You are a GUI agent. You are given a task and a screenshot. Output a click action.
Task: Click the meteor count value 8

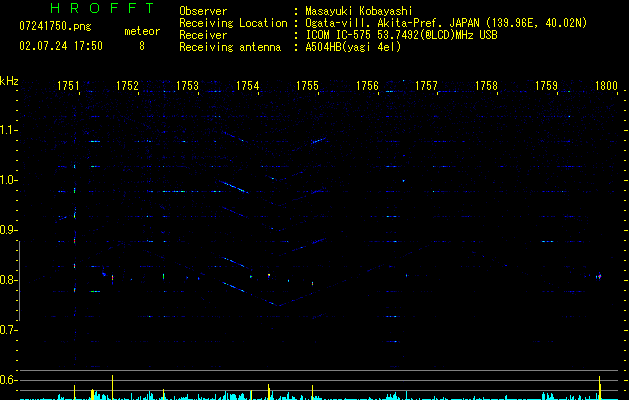tap(142, 46)
